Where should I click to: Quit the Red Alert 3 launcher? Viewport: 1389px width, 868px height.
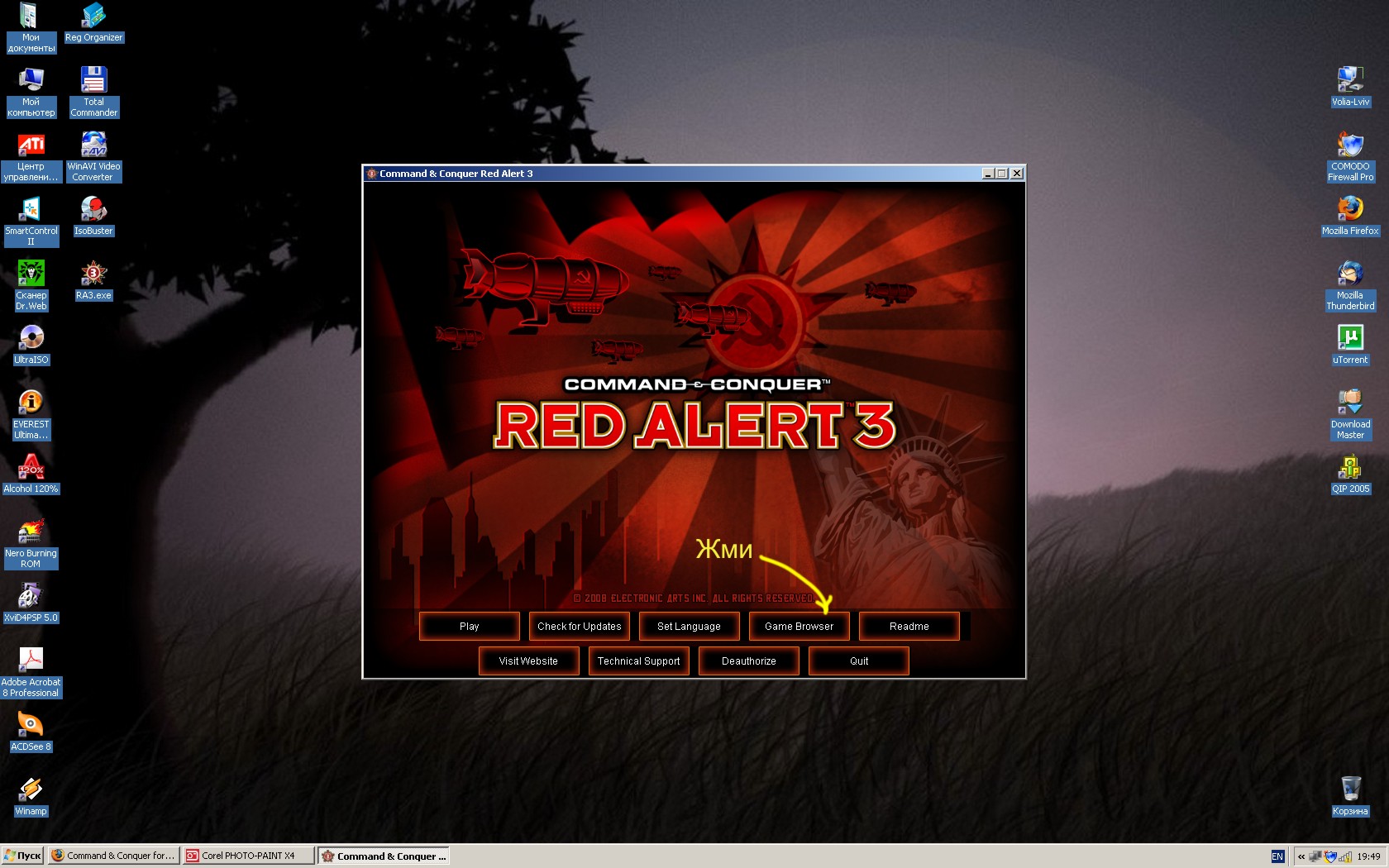(859, 661)
